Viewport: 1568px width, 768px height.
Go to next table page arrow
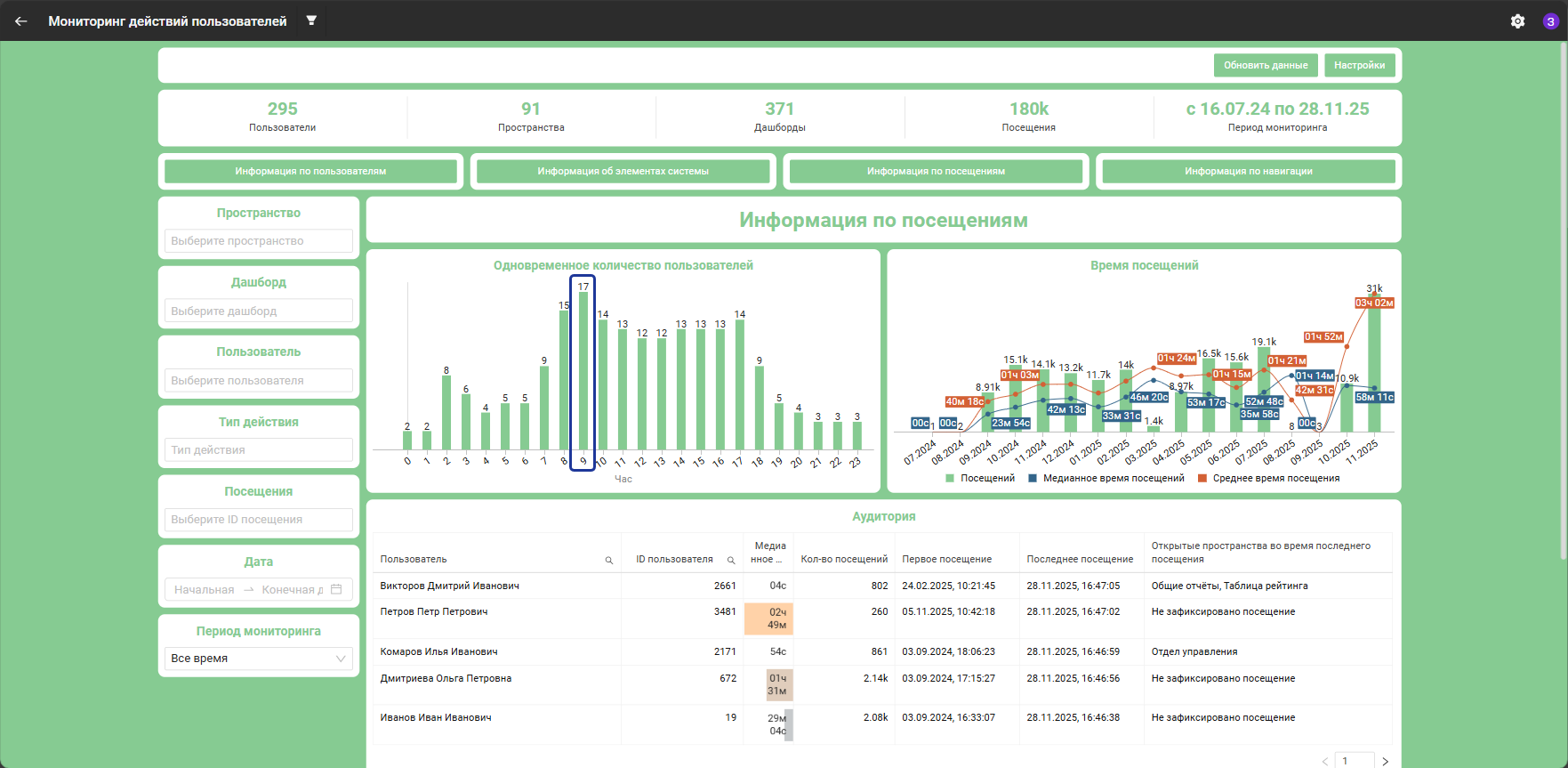[x=1385, y=761]
